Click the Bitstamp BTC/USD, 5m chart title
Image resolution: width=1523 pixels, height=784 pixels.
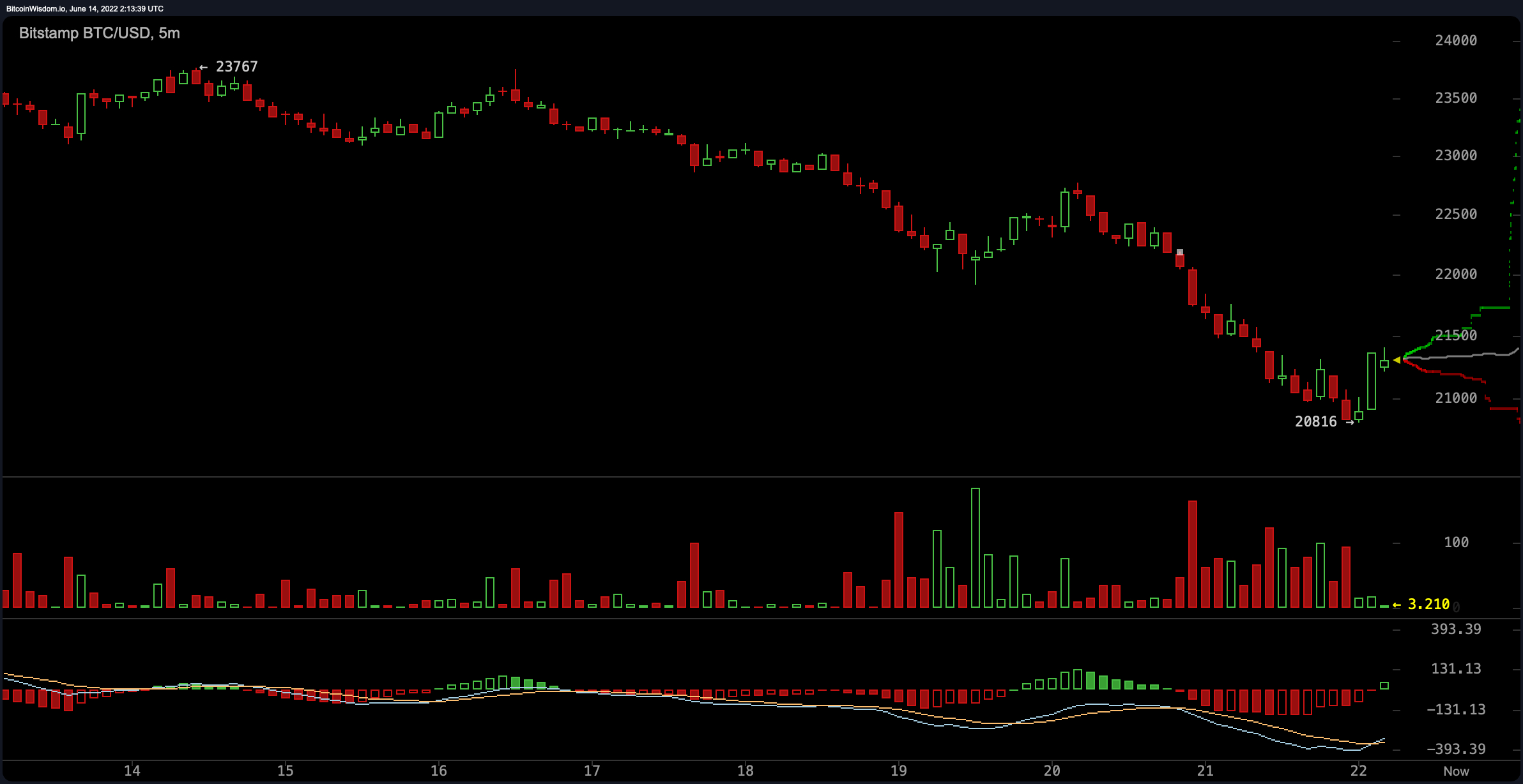[x=100, y=33]
